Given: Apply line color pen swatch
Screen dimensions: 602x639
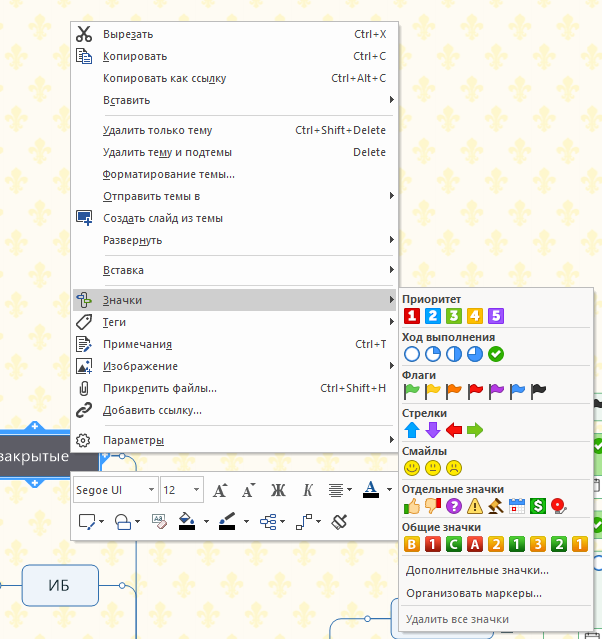Looking at the screenshot, I should pos(227,521).
